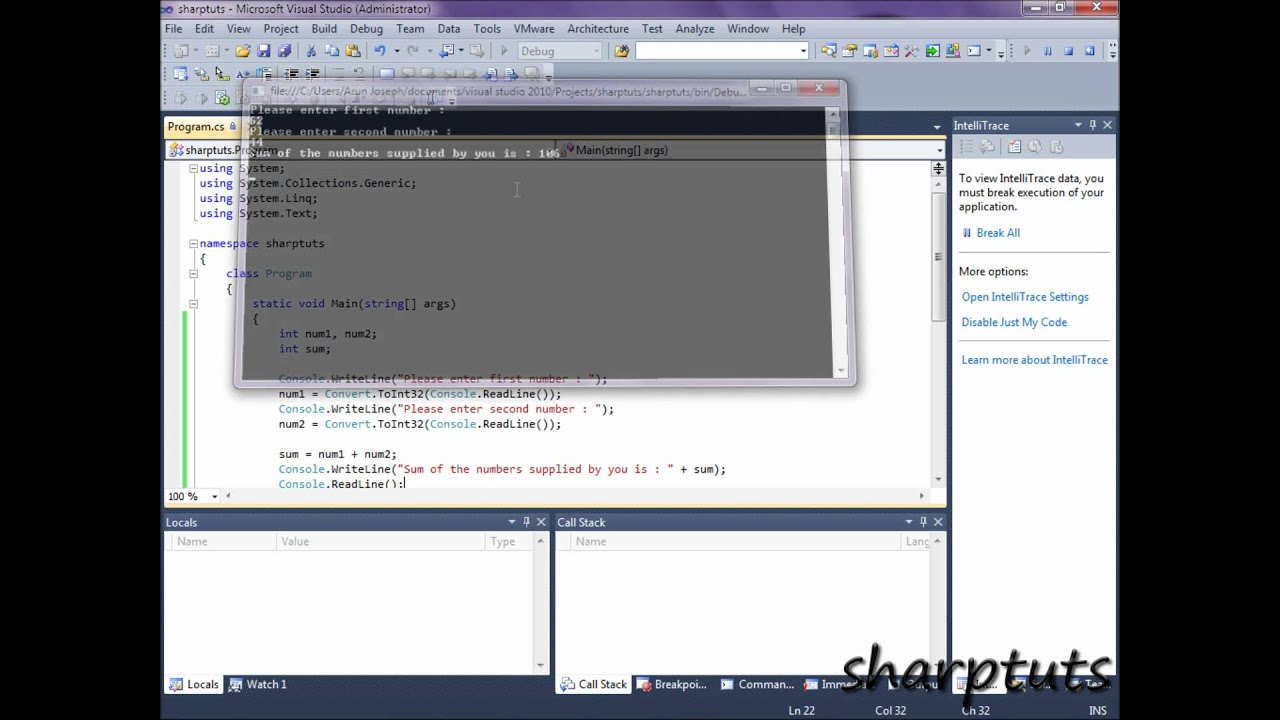This screenshot has height=720, width=1280.
Task: Select the Locals tab
Action: (194, 684)
